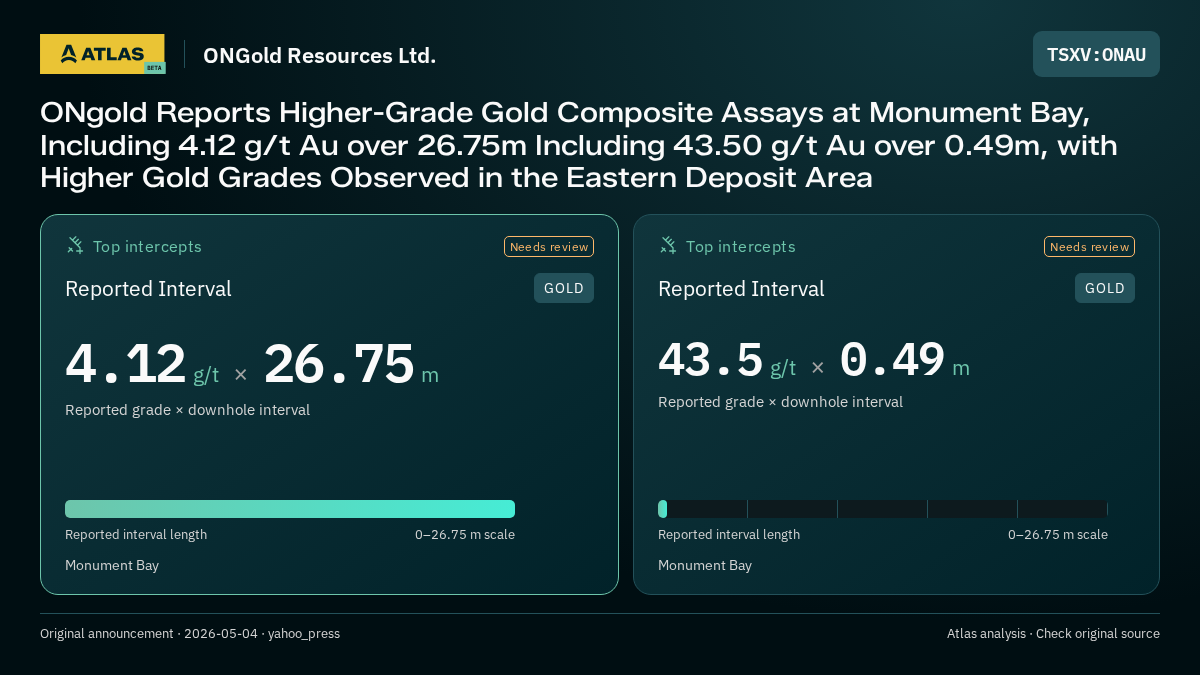Image resolution: width=1200 pixels, height=675 pixels.
Task: Click the drill icon in the right card
Action: point(668,245)
